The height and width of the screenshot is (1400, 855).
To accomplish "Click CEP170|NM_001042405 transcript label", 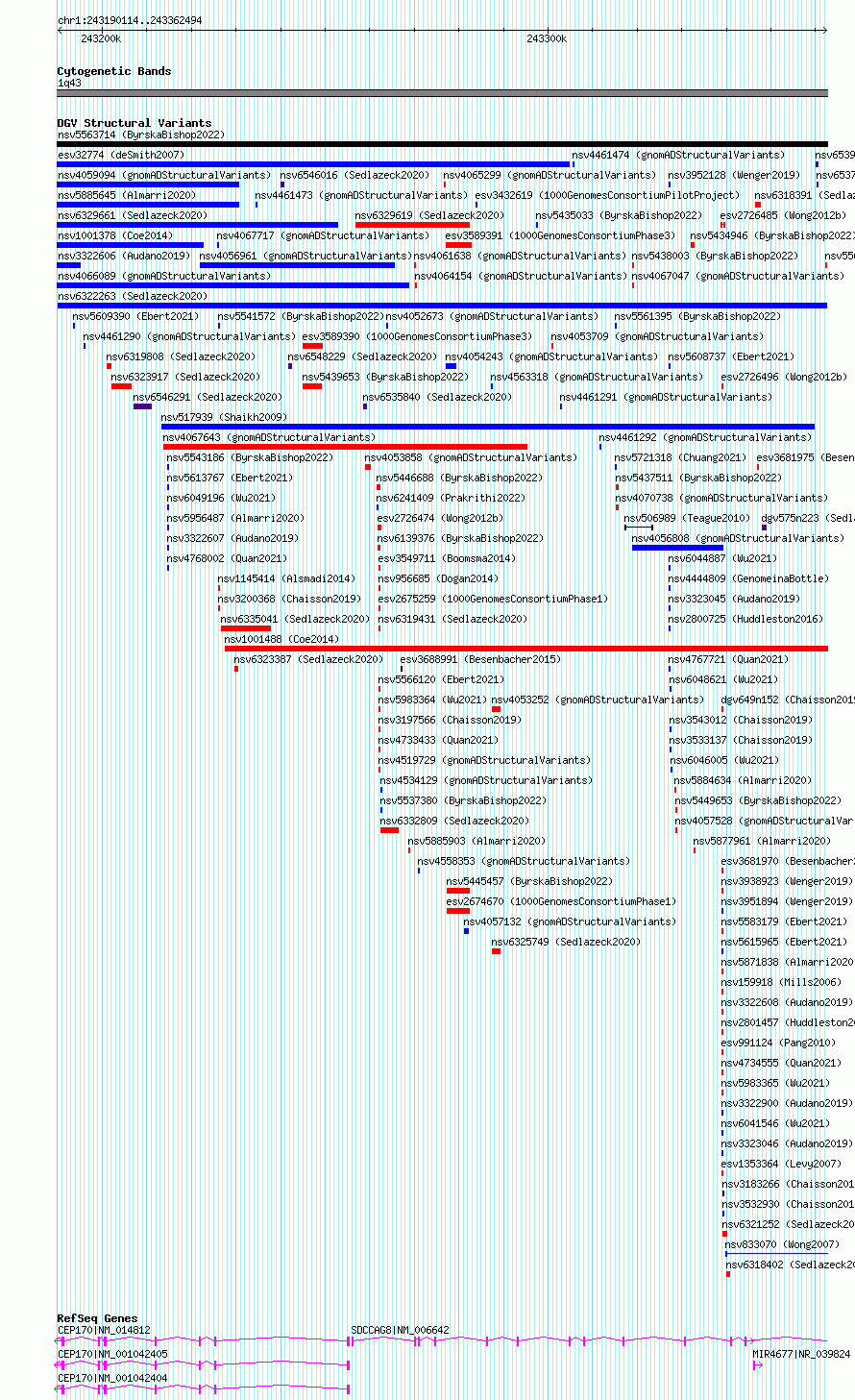I will 112,1354.
